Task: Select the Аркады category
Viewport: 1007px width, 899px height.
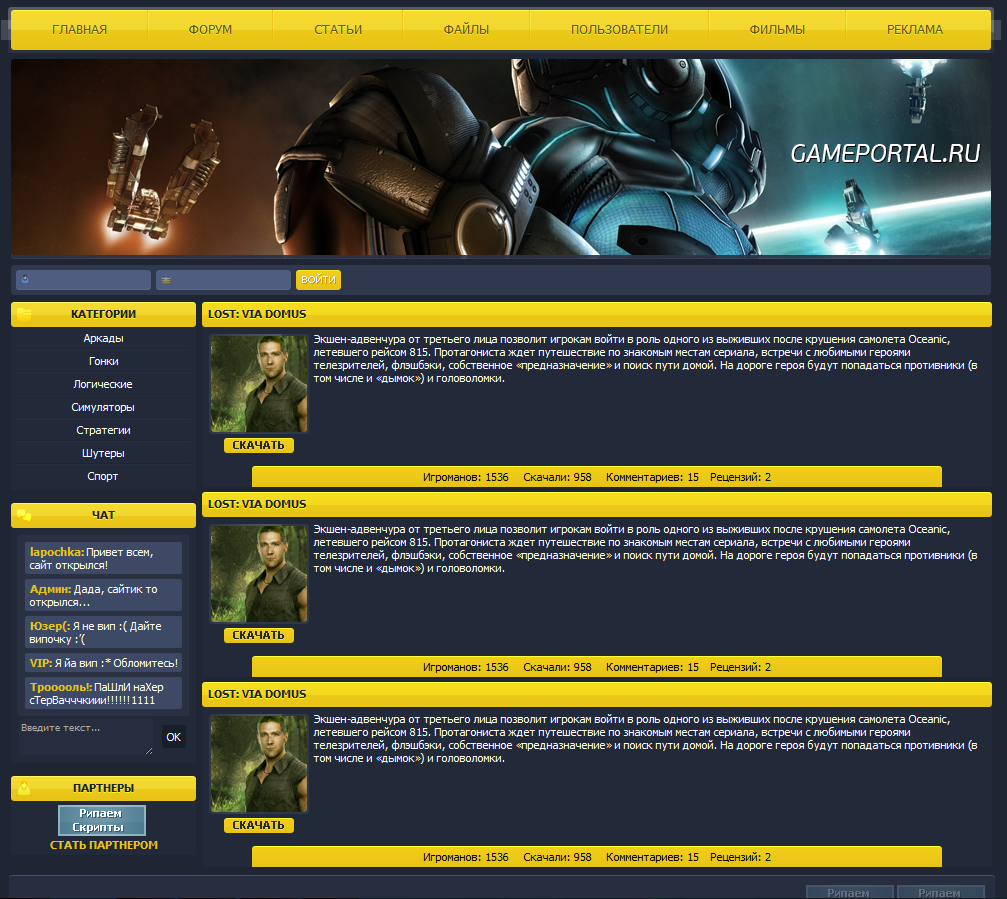Action: [103, 338]
